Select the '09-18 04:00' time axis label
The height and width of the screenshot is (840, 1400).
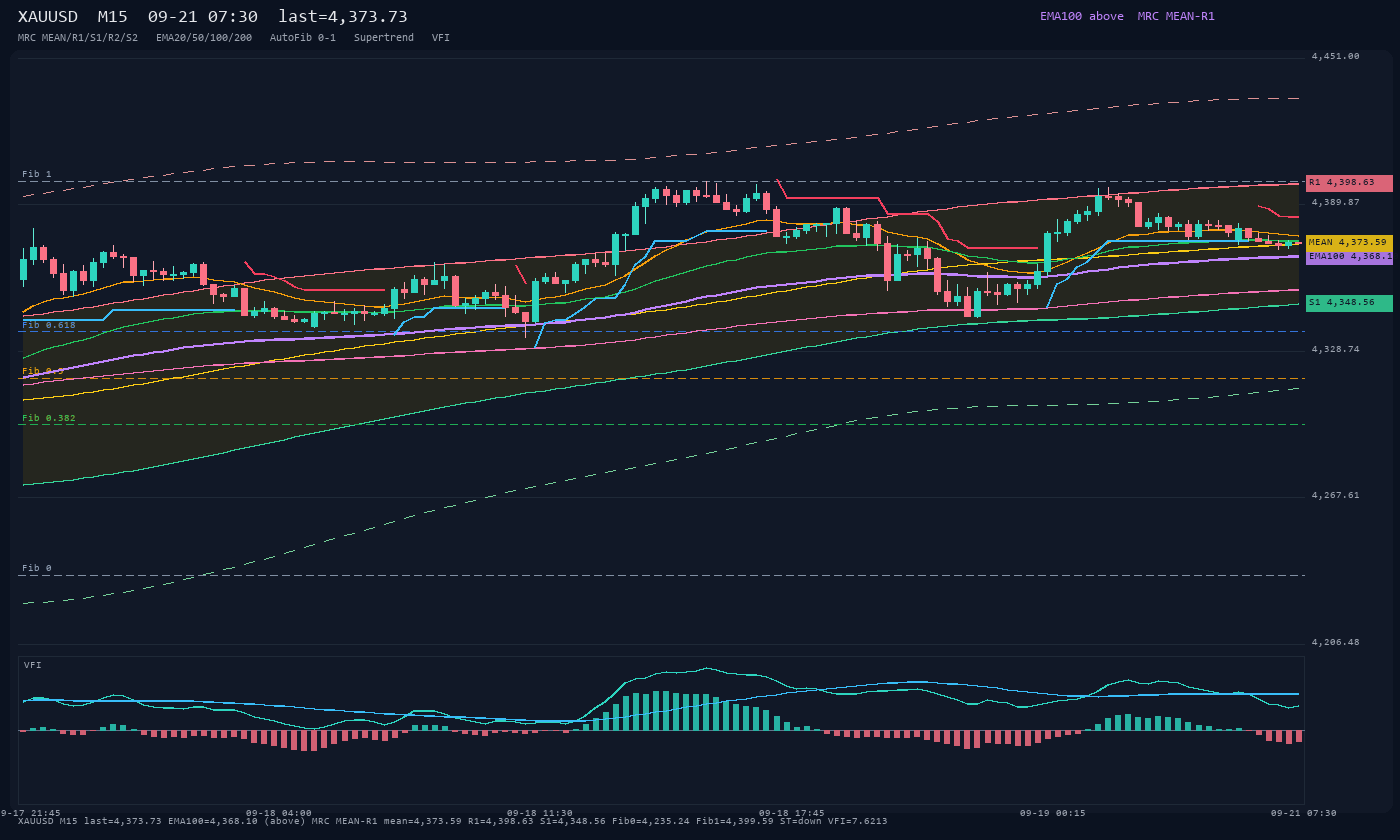tap(279, 814)
